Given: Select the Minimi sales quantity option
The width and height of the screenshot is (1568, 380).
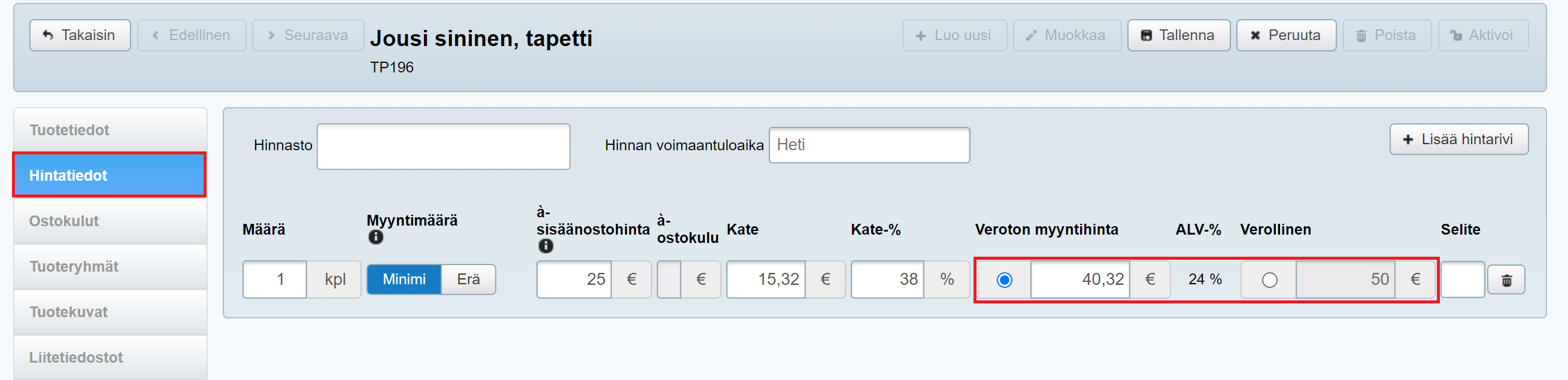Looking at the screenshot, I should coord(404,279).
